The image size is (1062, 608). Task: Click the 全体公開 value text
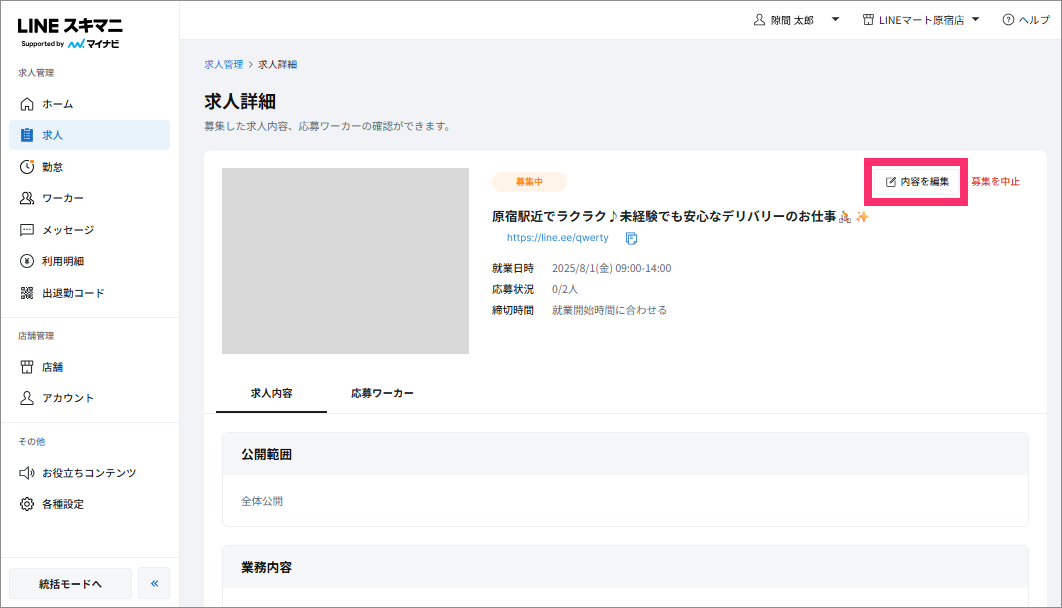coord(262,501)
